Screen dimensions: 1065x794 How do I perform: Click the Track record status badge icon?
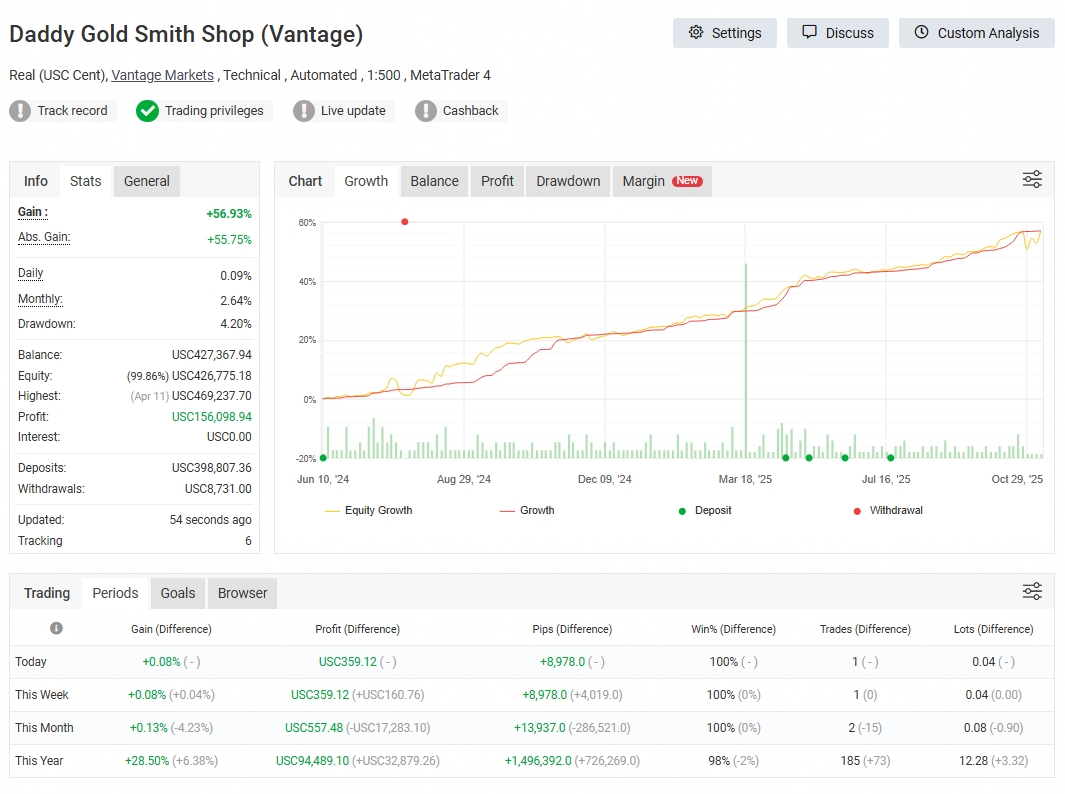pyautogui.click(x=19, y=111)
